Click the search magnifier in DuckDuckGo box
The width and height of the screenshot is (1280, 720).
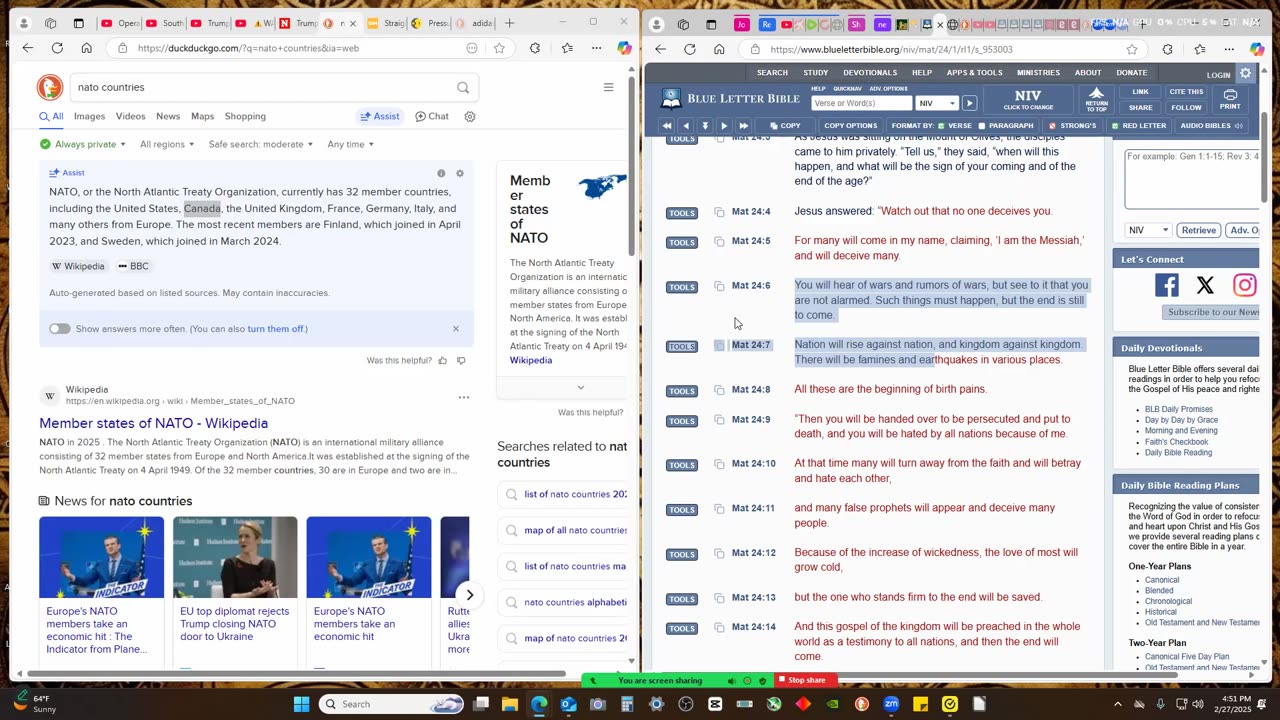(463, 87)
